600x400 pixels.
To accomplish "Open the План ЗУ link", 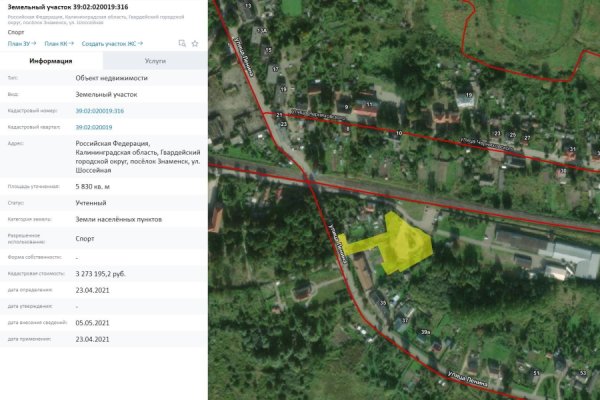I will (x=20, y=44).
